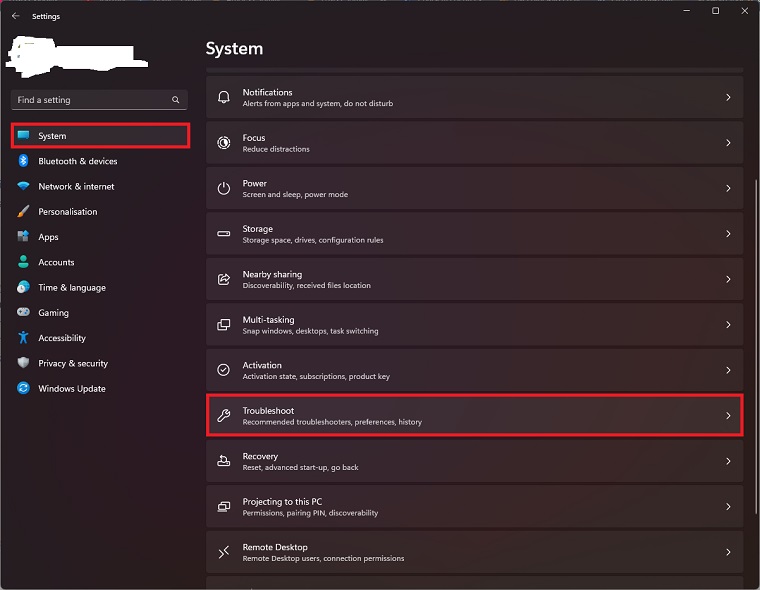Open the Recovery row chevron

(728, 461)
